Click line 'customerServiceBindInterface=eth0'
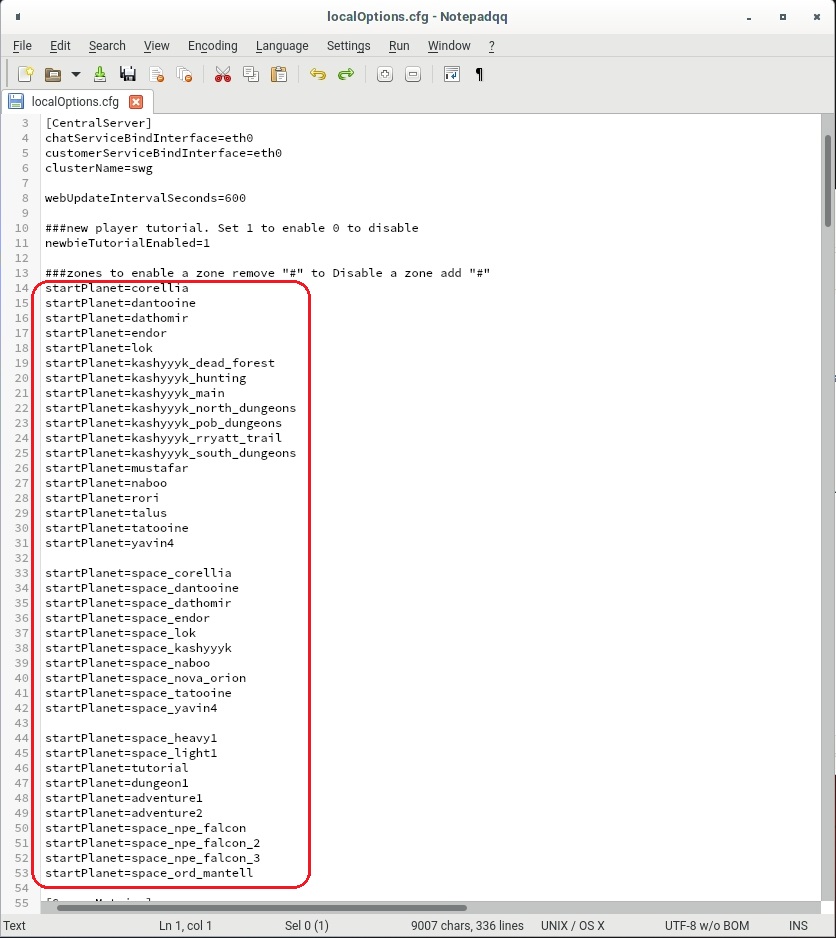The height and width of the screenshot is (938, 836). tap(163, 153)
